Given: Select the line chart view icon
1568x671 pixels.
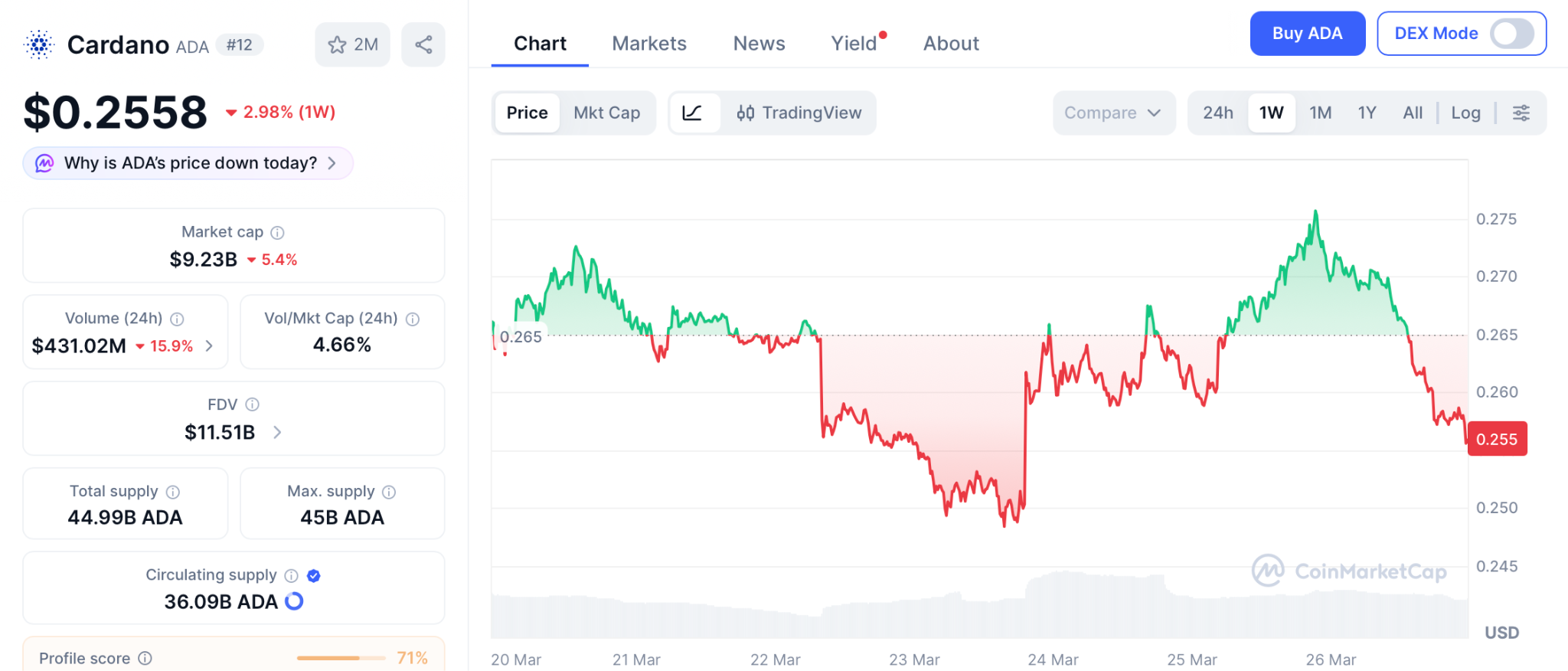Looking at the screenshot, I should [x=693, y=113].
